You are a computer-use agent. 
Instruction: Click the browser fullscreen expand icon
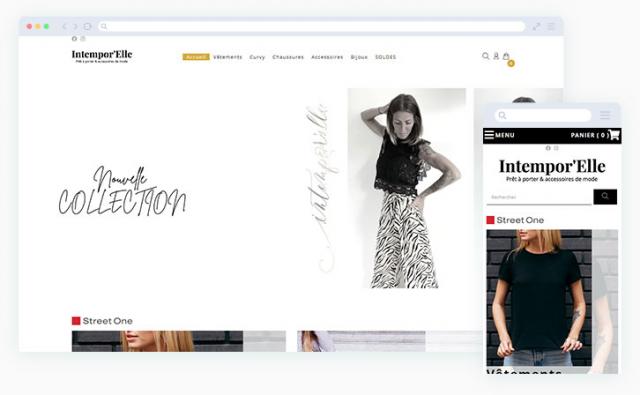pyautogui.click(x=536, y=27)
